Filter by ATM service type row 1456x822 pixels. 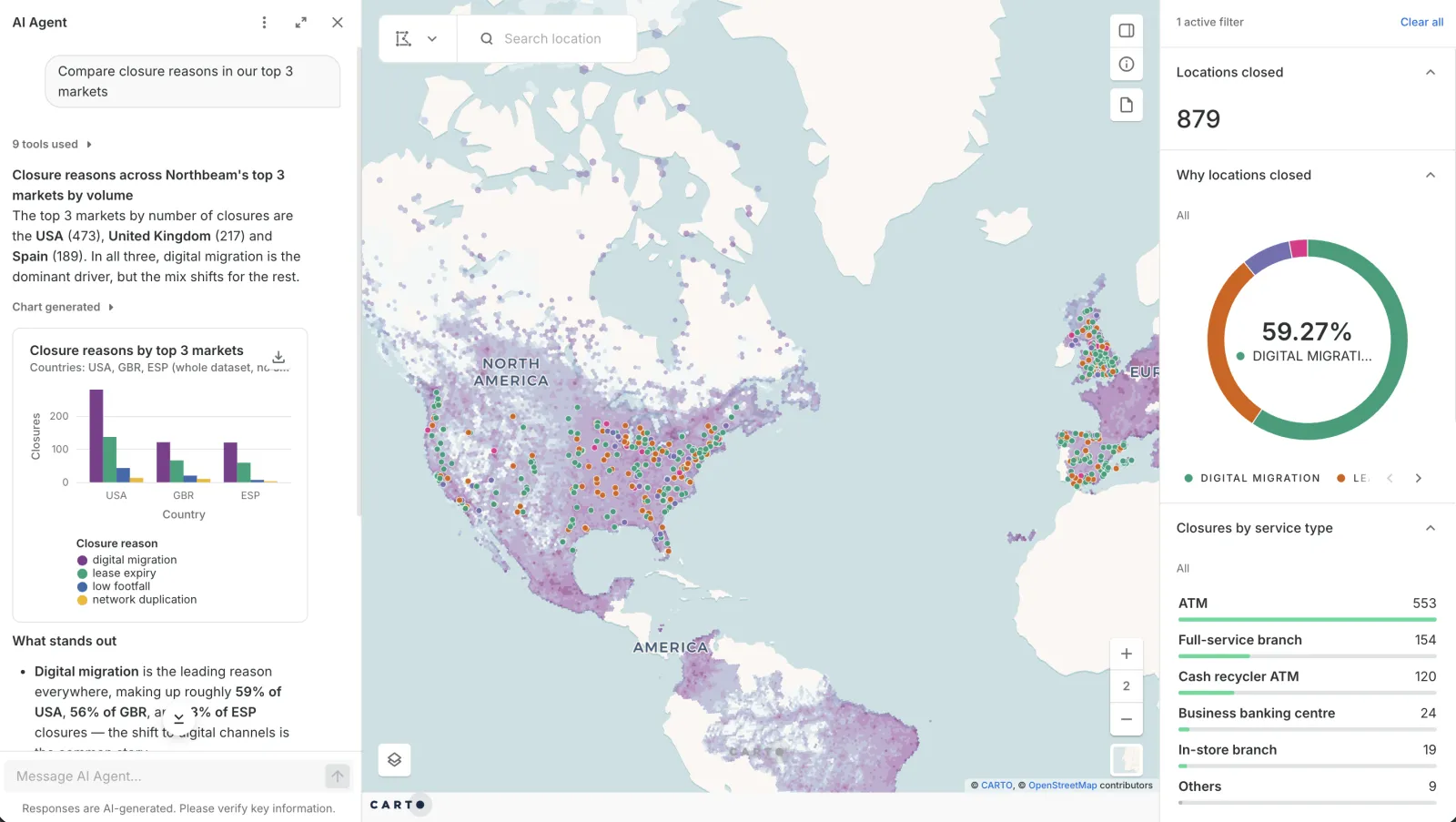point(1307,607)
